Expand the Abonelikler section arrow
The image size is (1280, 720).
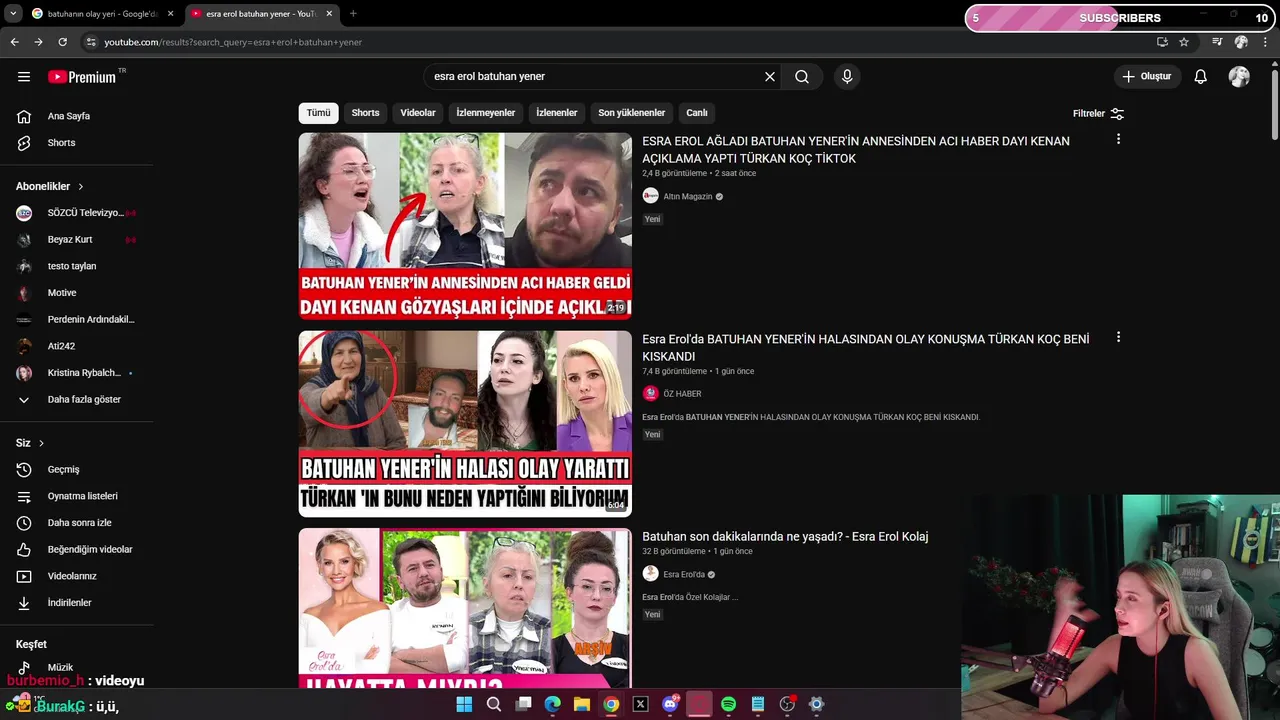point(81,187)
